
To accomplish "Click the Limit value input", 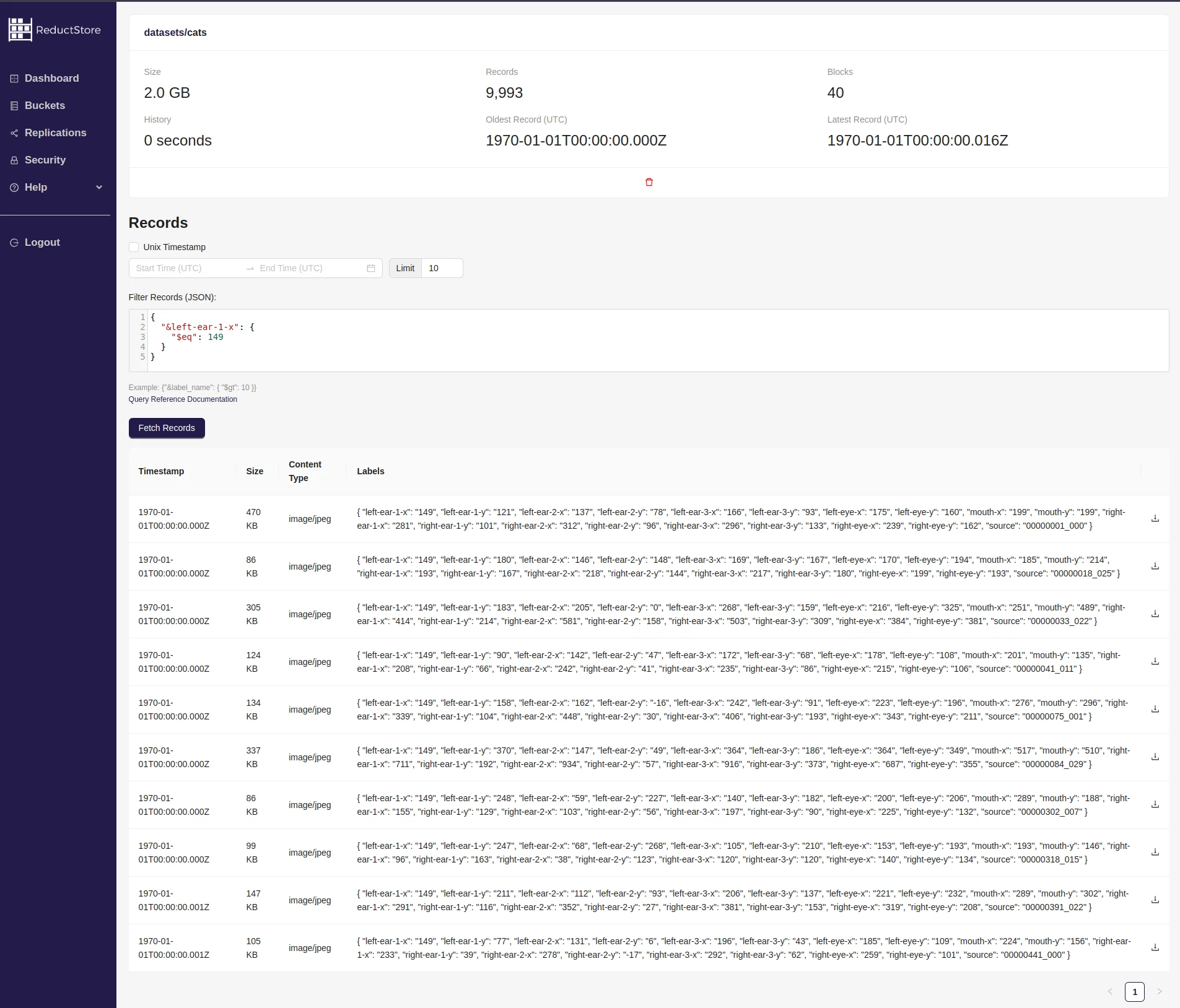I will point(441,268).
